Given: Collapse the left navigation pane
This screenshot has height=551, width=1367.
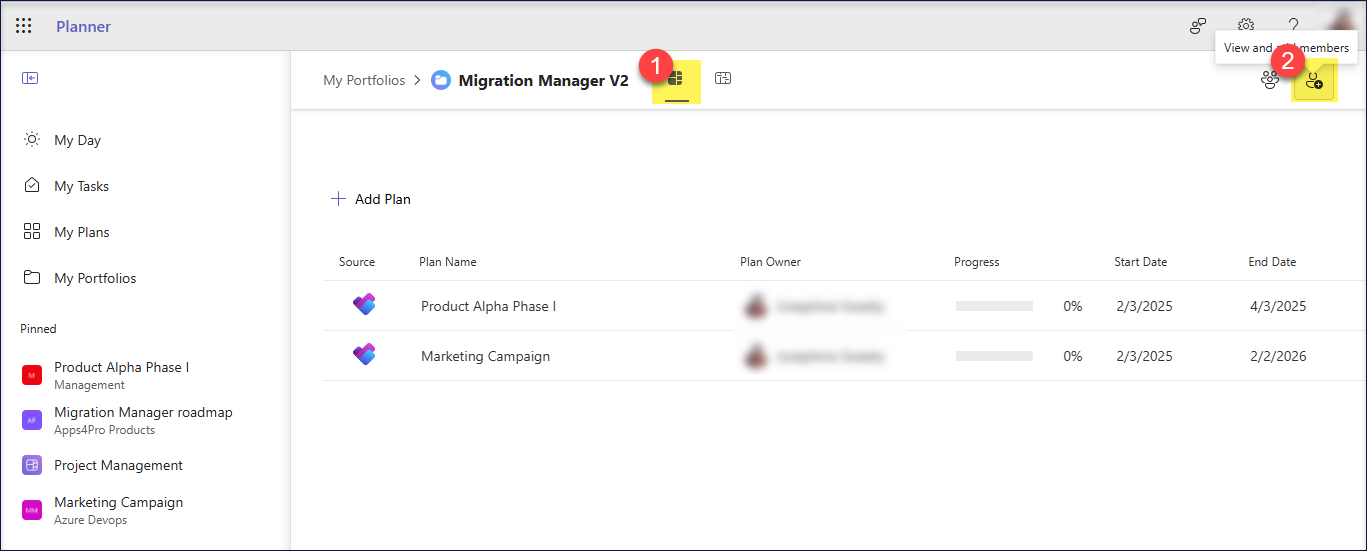Looking at the screenshot, I should tap(30, 78).
